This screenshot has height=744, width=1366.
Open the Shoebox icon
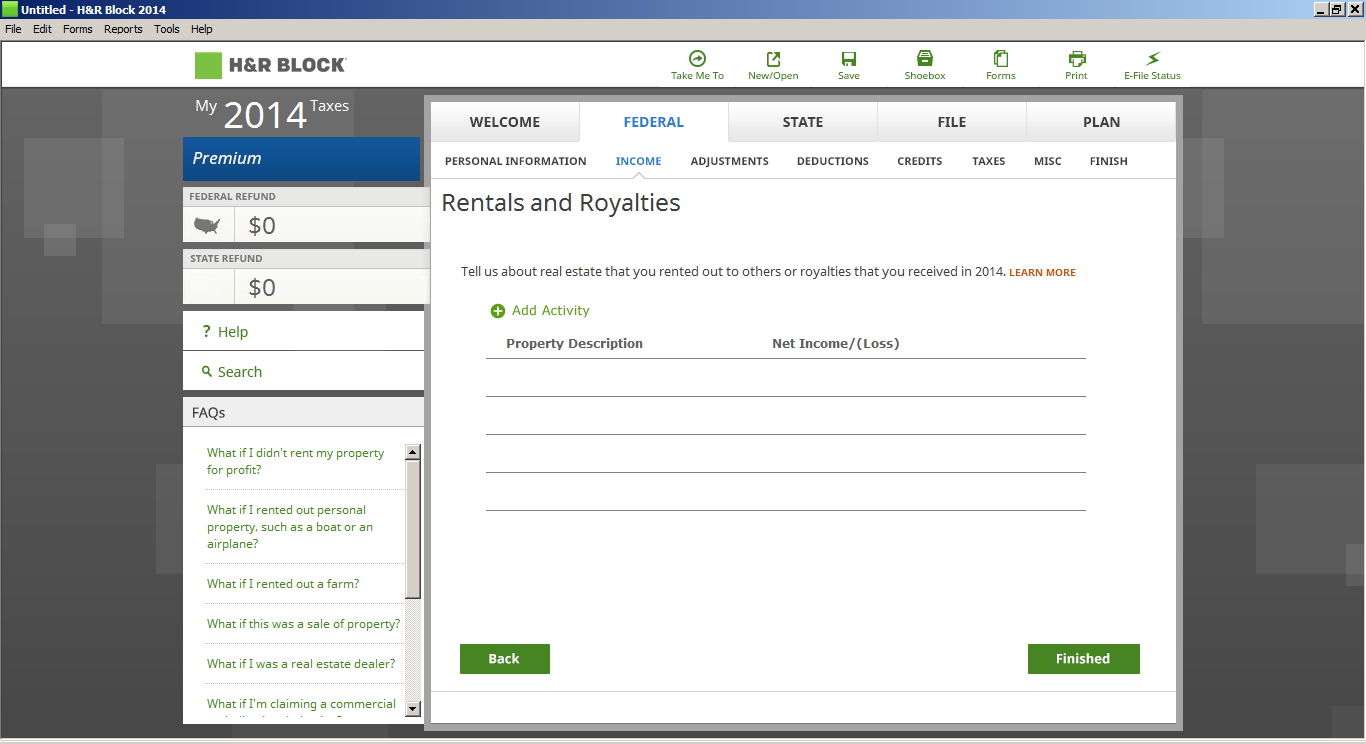tap(924, 59)
